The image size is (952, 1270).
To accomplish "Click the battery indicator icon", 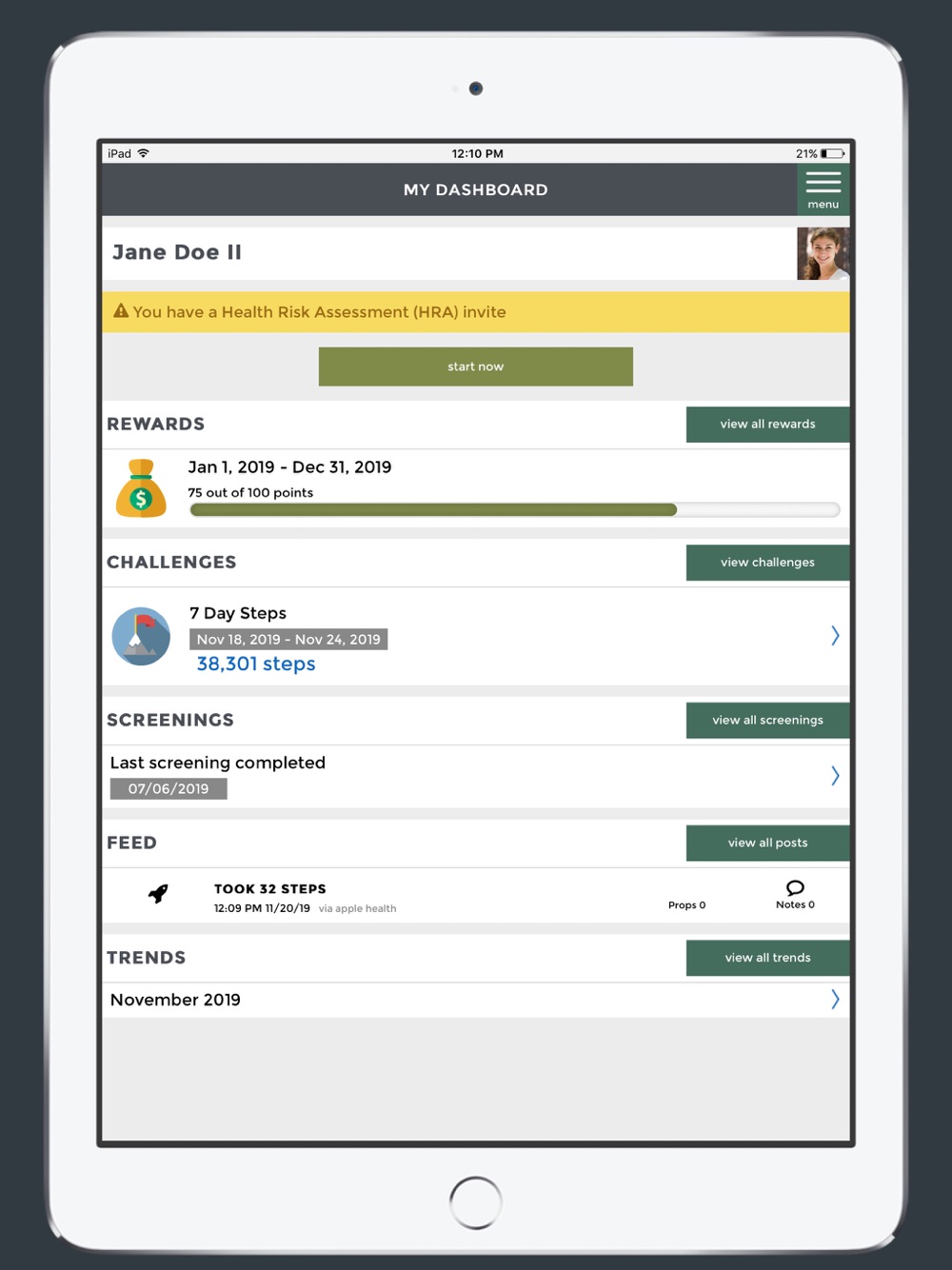I will [x=832, y=153].
